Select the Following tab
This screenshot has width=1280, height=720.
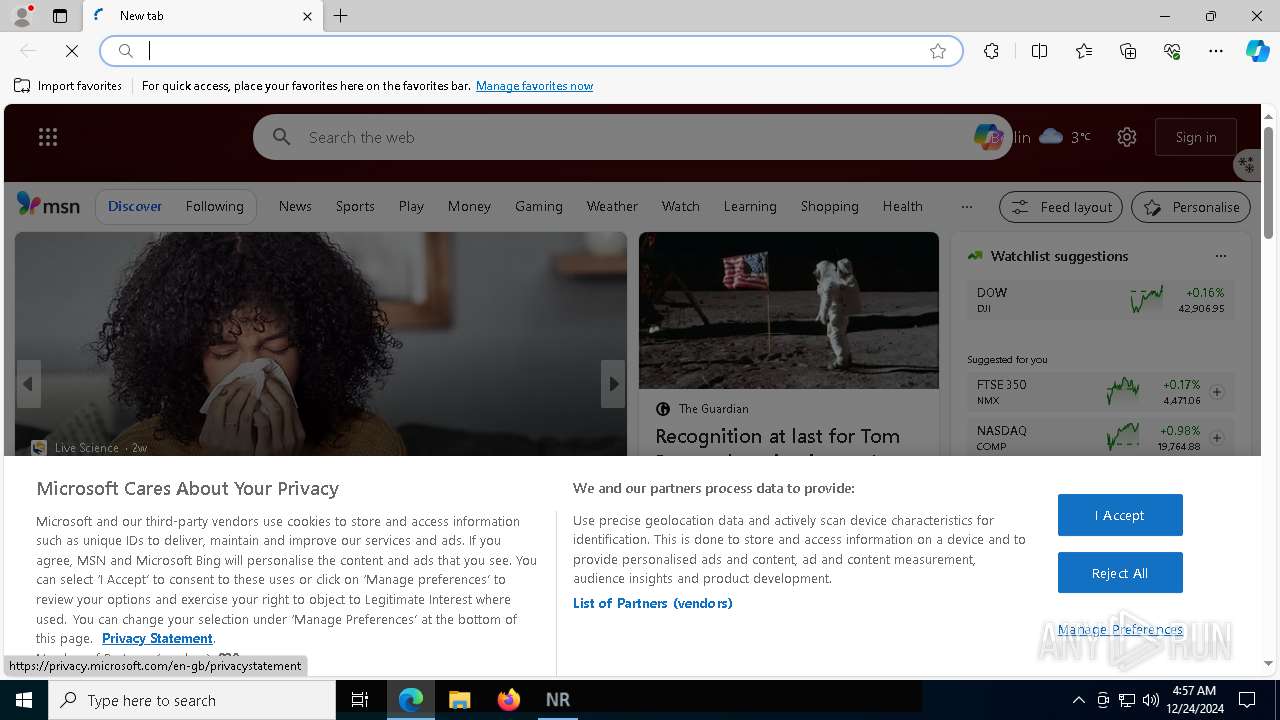click(214, 206)
